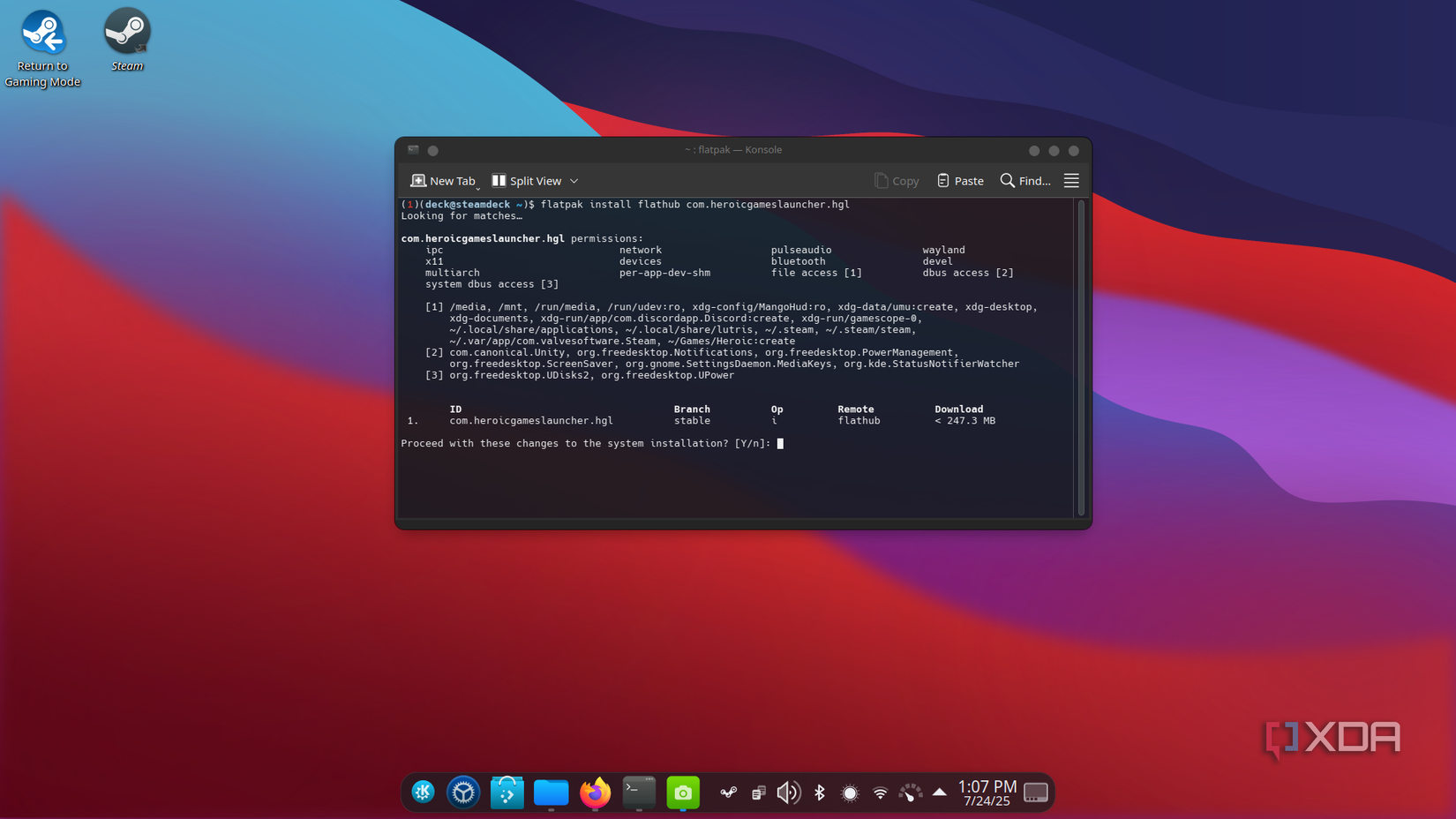1456x819 pixels.
Task: Open the clipboard tray icon
Action: coord(759,793)
